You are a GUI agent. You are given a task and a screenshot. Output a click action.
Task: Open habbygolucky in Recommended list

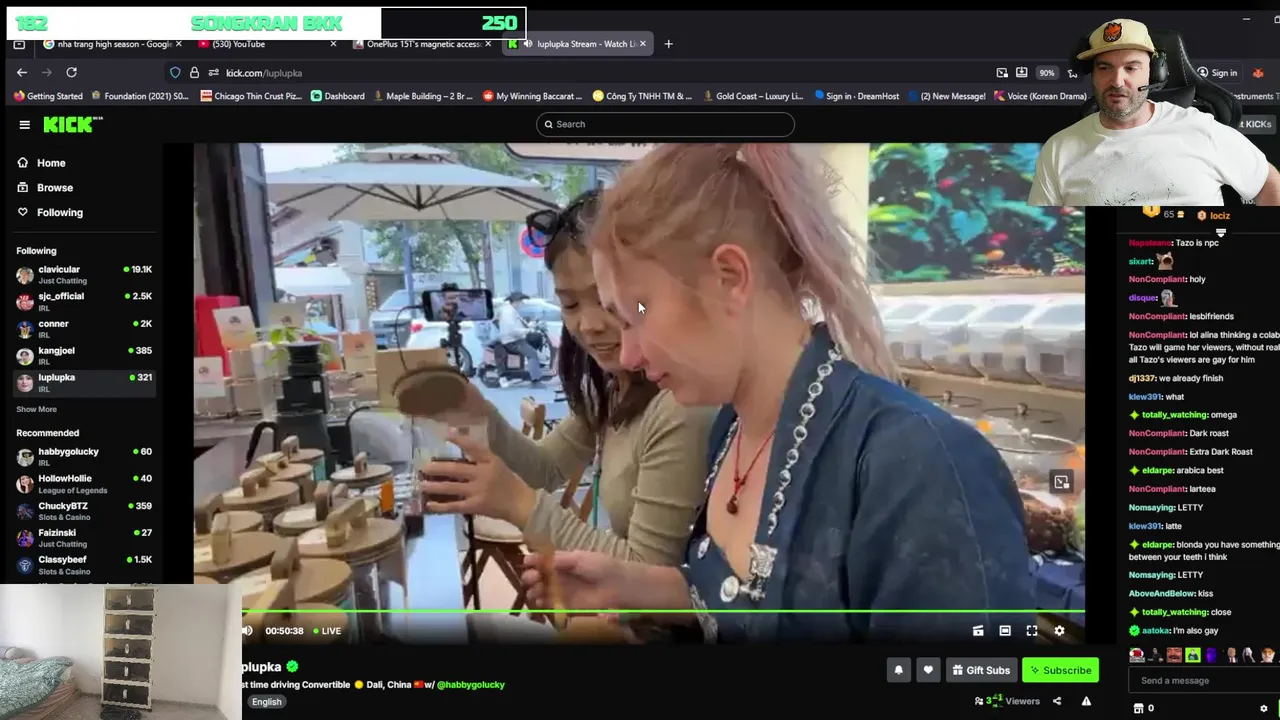click(84, 457)
